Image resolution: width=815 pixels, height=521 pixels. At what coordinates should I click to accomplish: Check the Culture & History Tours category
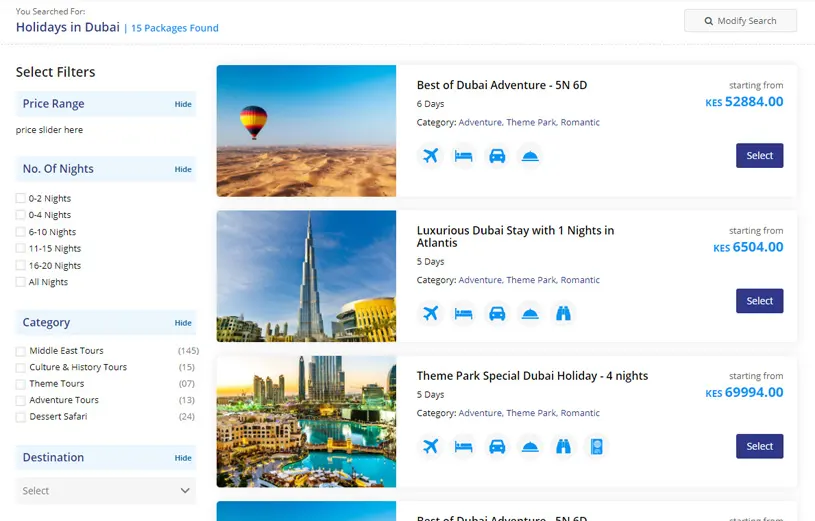click(x=21, y=368)
